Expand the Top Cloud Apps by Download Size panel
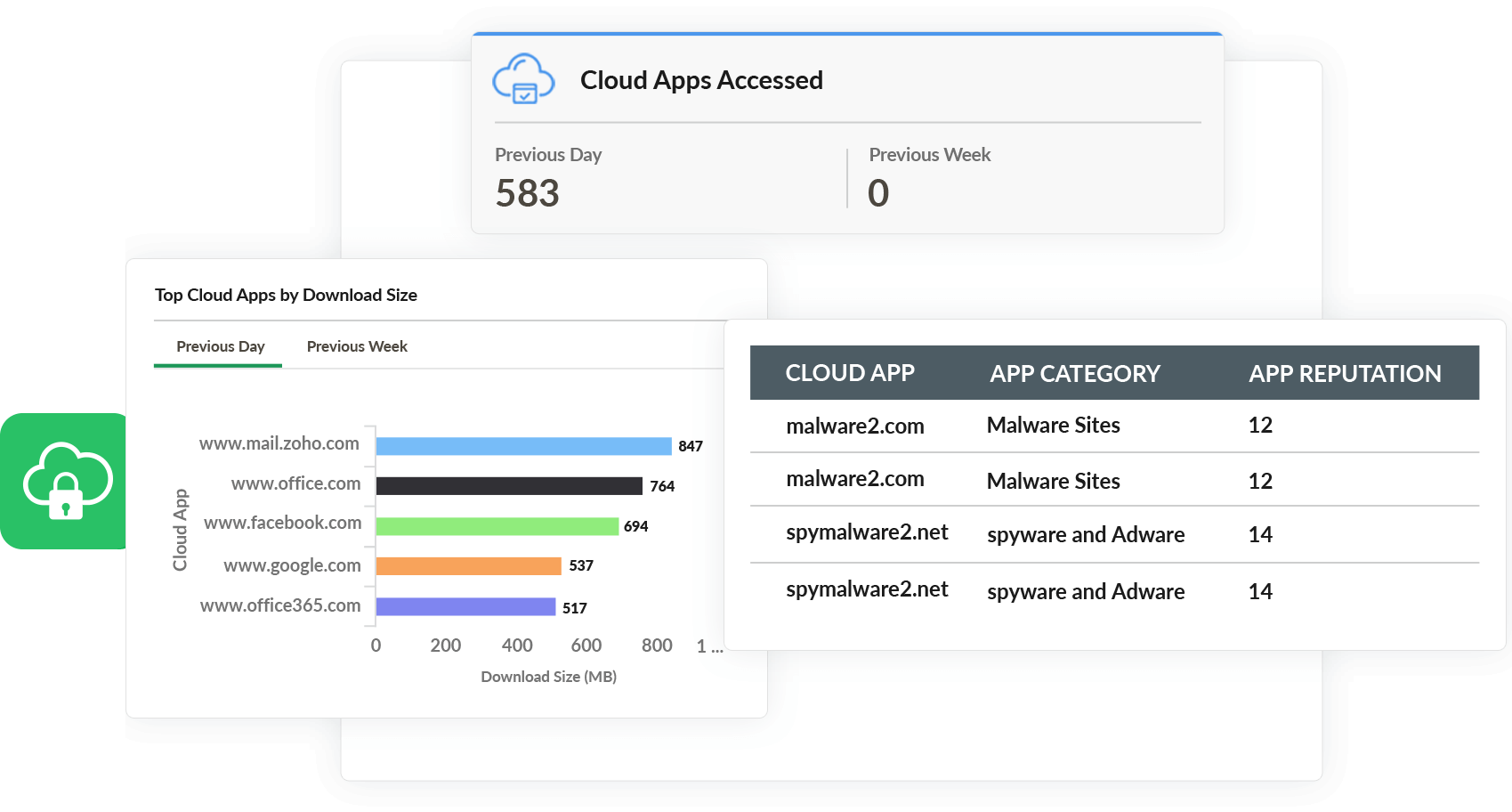This screenshot has width=1512, height=812. 287,295
